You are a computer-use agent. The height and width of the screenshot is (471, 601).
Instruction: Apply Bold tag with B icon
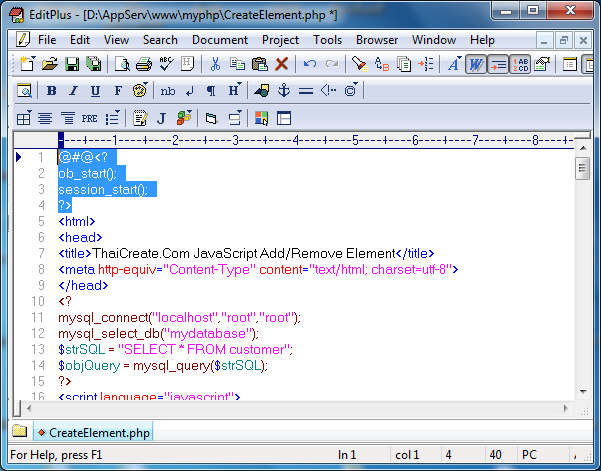51,91
